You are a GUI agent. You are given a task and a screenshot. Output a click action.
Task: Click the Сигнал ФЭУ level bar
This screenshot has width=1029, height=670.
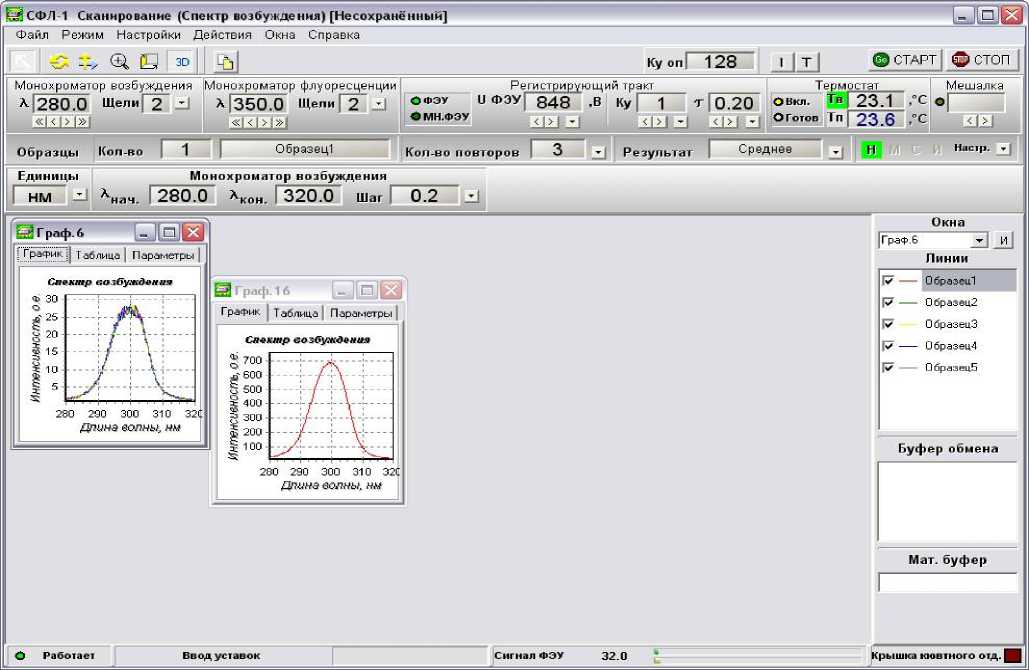point(757,656)
